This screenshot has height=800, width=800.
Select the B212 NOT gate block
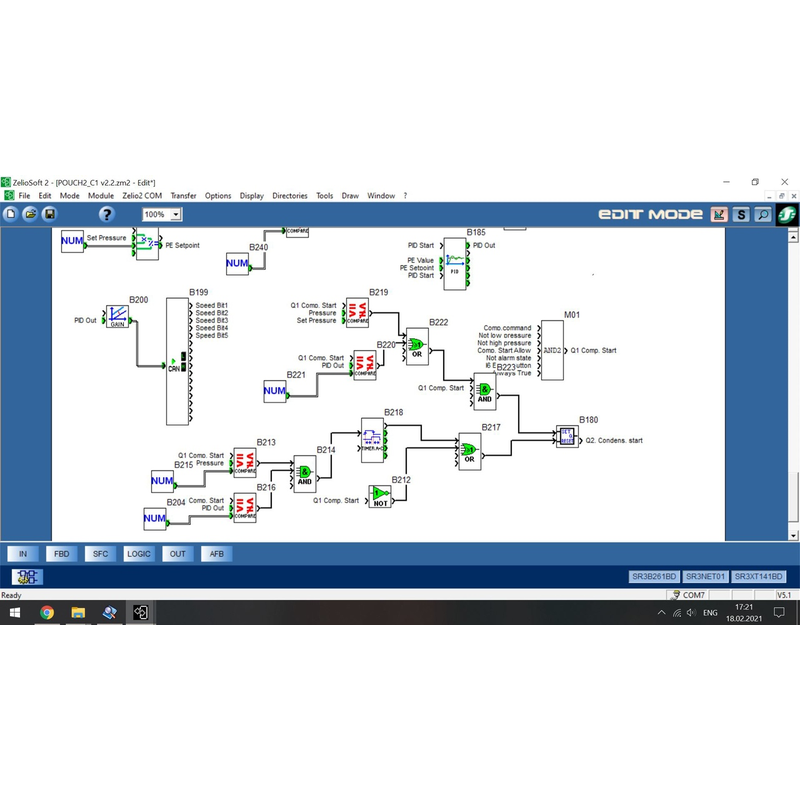click(380, 495)
